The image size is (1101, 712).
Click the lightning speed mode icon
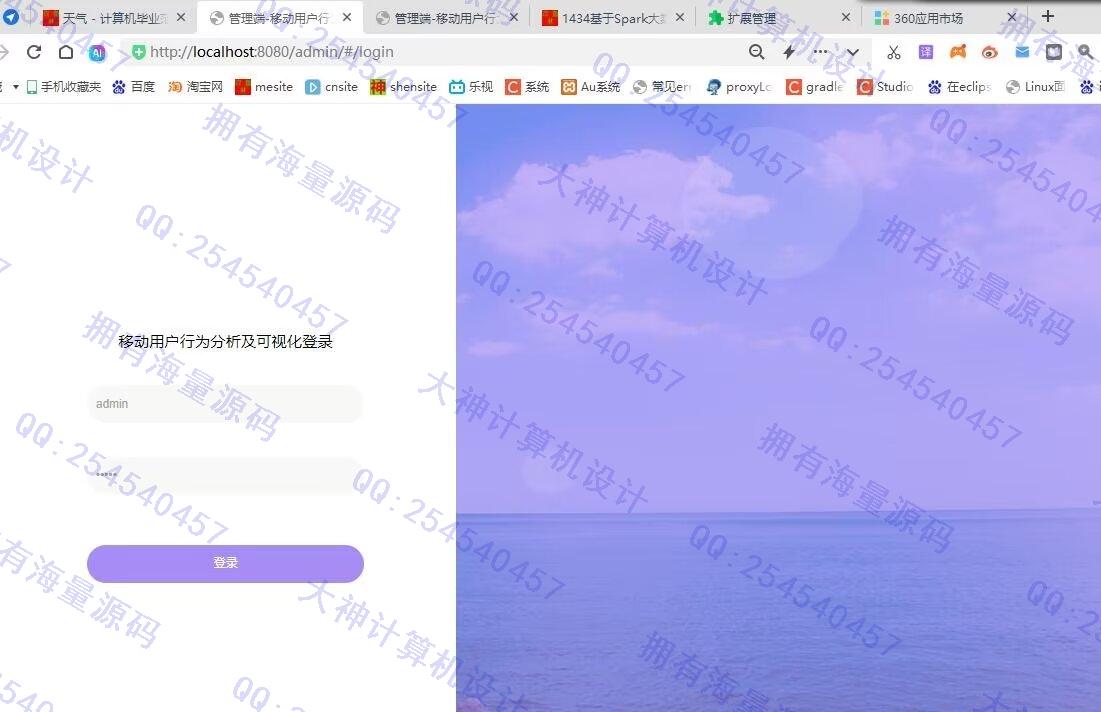tap(789, 52)
